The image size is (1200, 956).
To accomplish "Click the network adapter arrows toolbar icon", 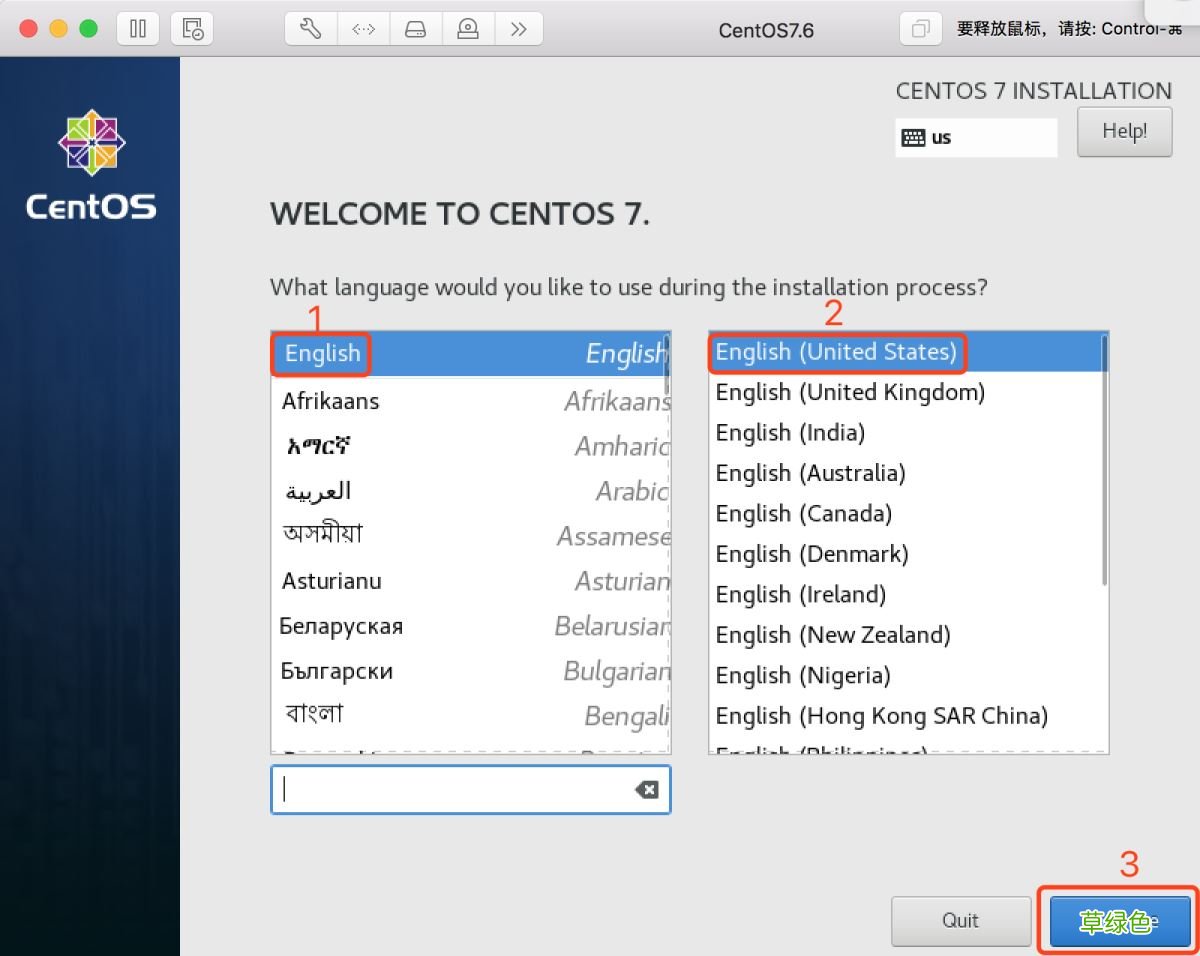I will [x=364, y=28].
